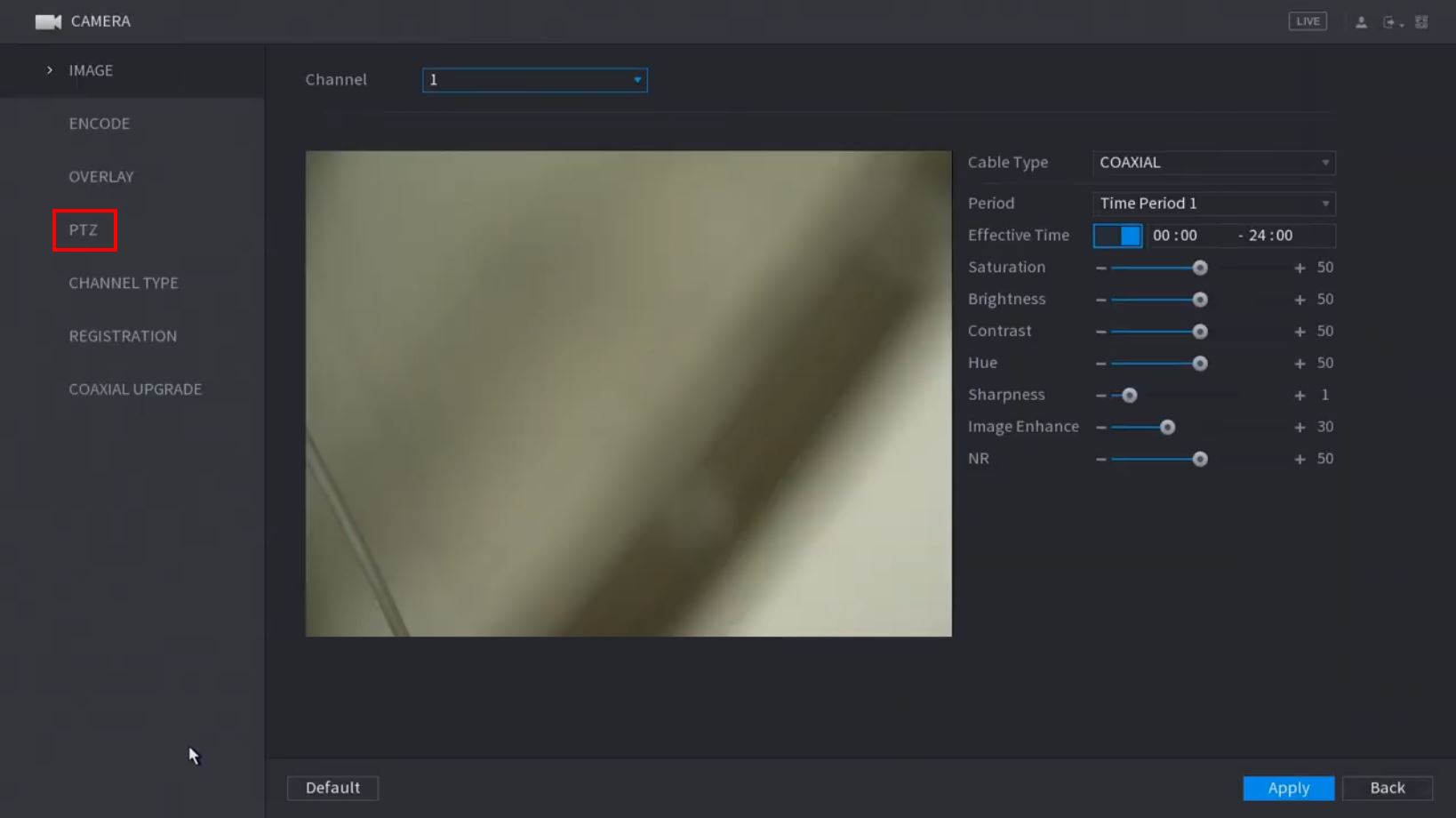
Task: Open the Channel dropdown
Action: tap(534, 80)
